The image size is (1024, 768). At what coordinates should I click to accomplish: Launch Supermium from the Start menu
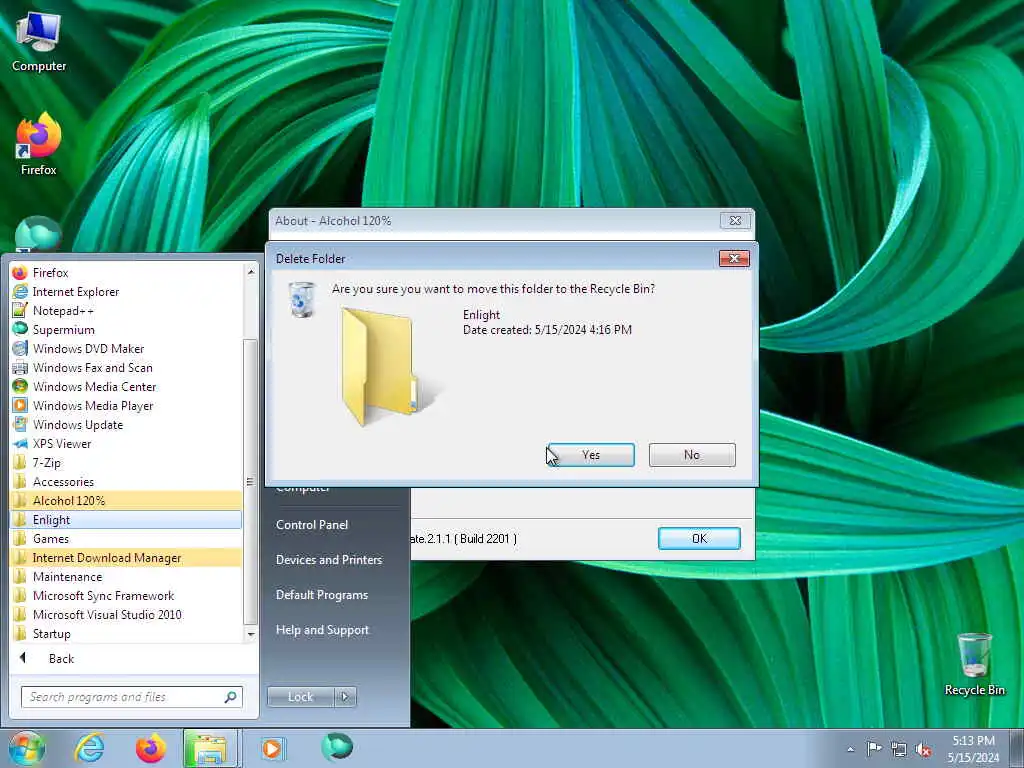(x=127, y=330)
